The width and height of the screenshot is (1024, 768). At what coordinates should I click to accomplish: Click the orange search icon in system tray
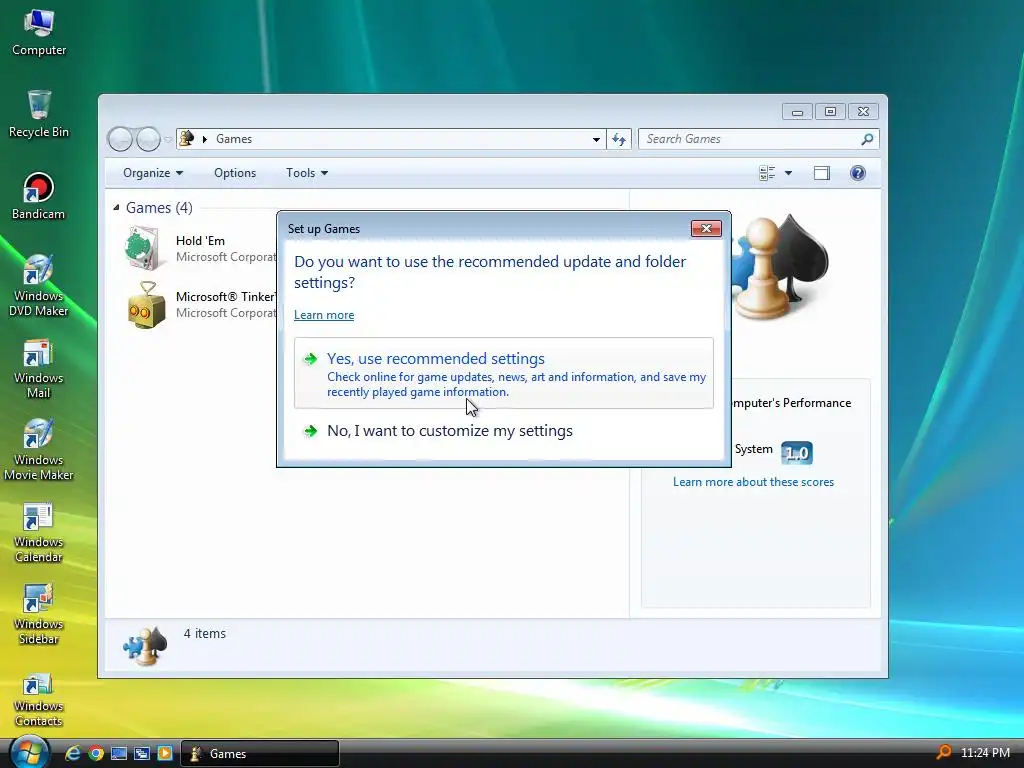[x=944, y=753]
